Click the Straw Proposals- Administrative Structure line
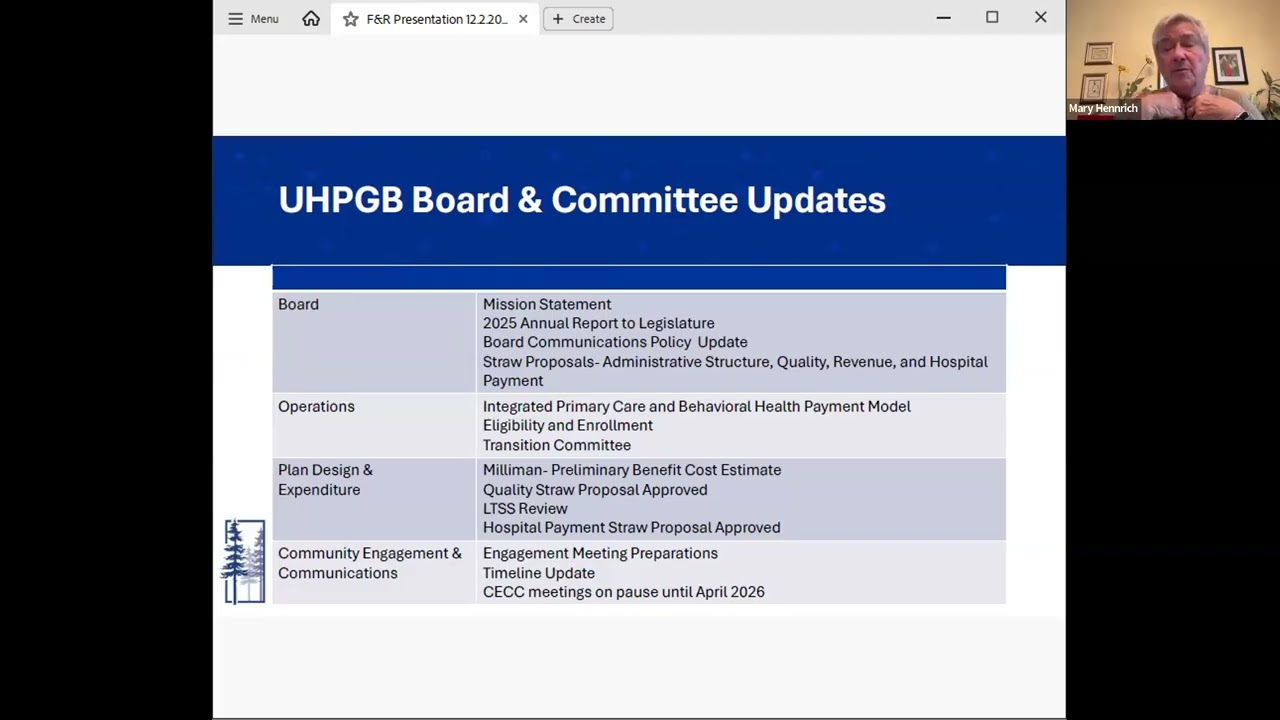This screenshot has width=1280, height=720. 735,371
